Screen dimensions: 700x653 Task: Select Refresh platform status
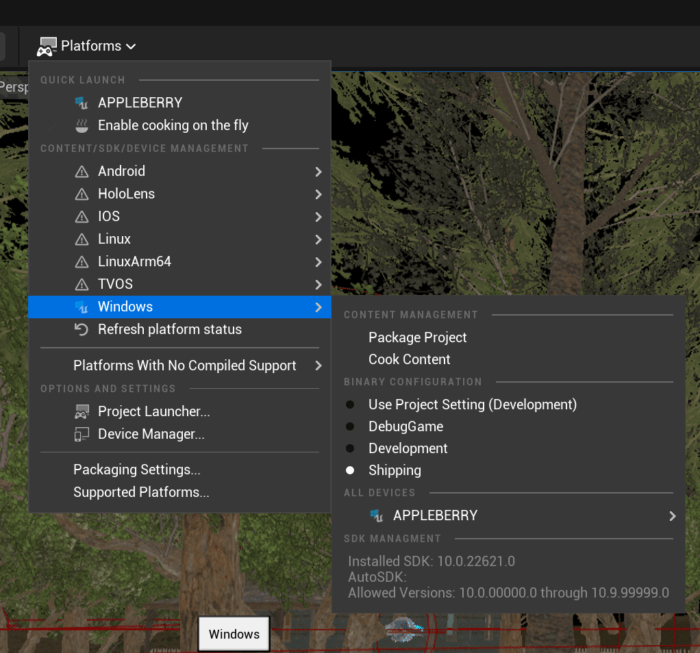tap(179, 329)
